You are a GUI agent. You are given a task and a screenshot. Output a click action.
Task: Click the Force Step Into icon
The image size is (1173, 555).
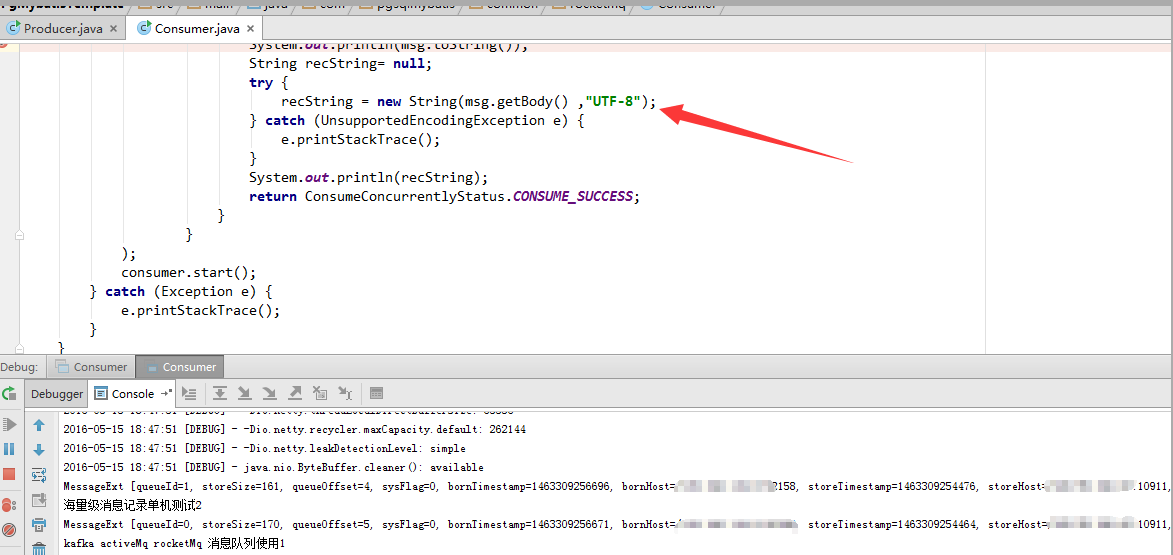270,393
